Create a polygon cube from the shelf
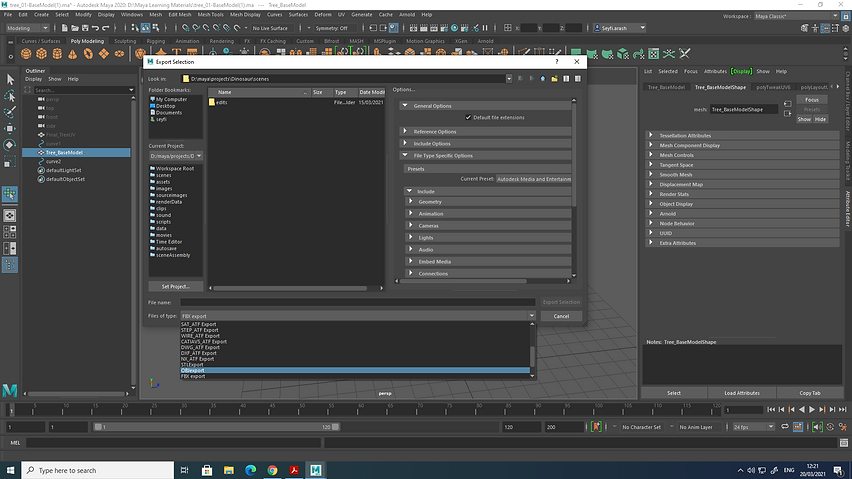This screenshot has width=852, height=479. click(x=41, y=54)
